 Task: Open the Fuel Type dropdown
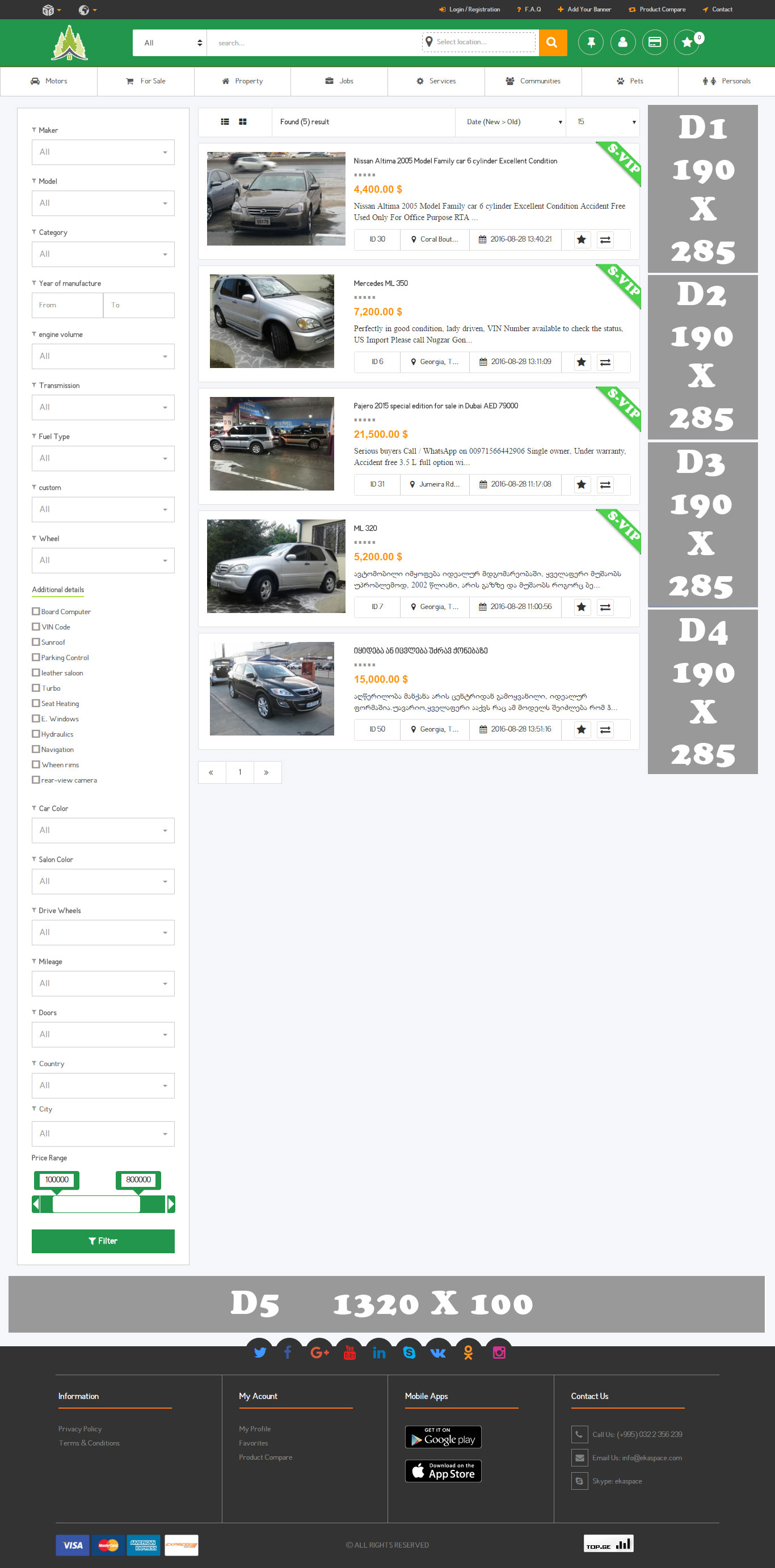point(103,458)
